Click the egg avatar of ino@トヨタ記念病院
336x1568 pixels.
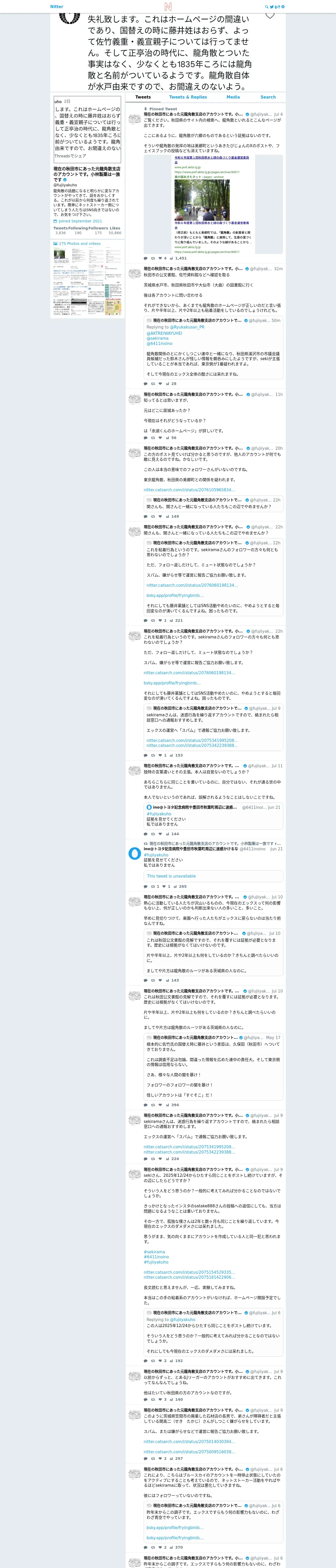click(135, 854)
